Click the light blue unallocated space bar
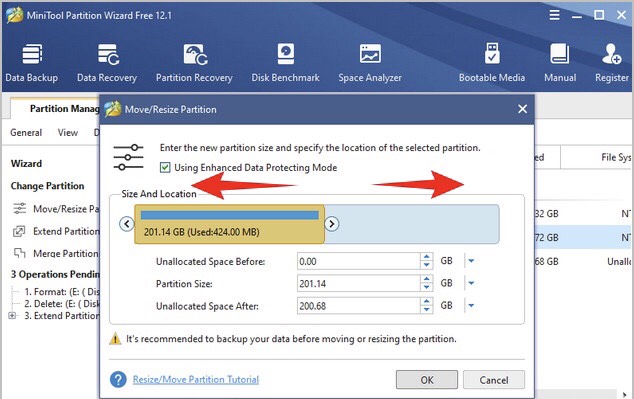 click(x=412, y=224)
